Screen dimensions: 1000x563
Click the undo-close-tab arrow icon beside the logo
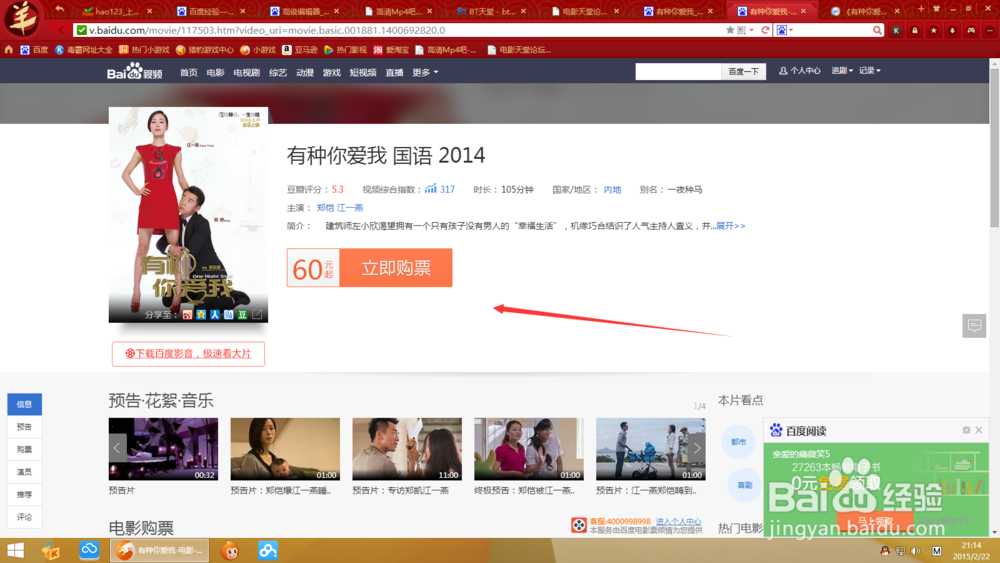59,9
